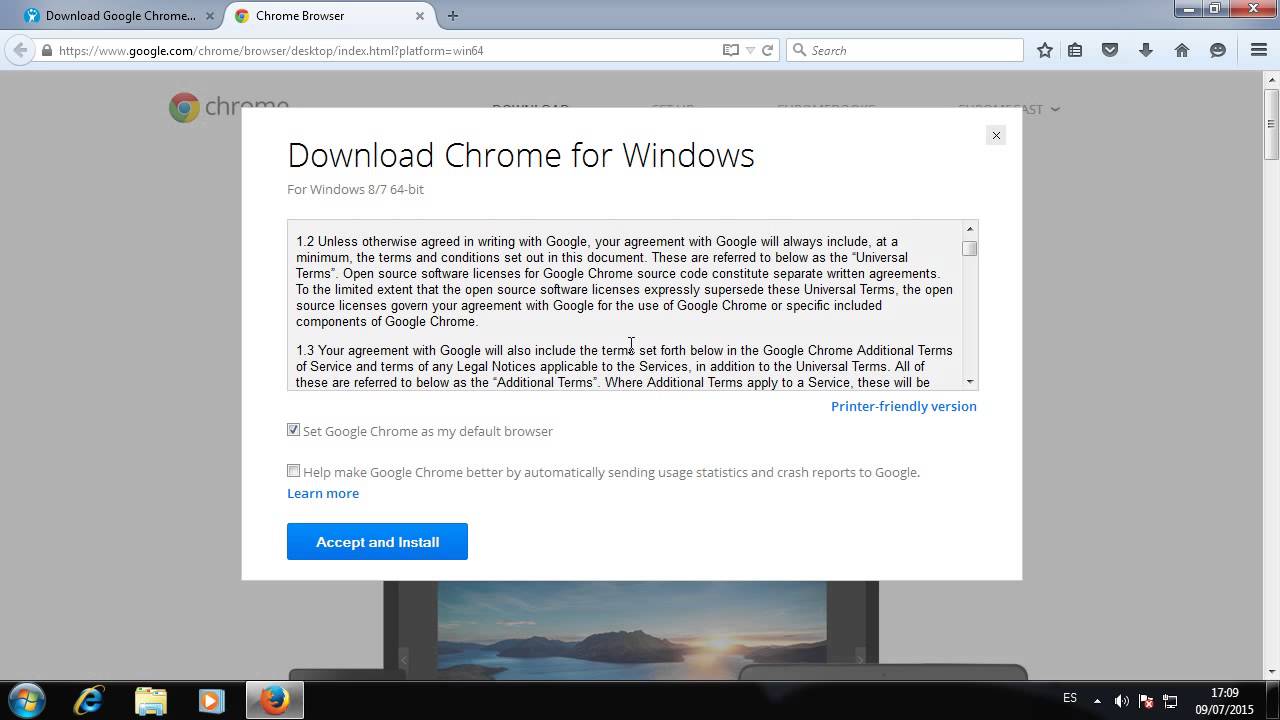
Task: Click the Firefox back arrow button
Action: pos(20,50)
